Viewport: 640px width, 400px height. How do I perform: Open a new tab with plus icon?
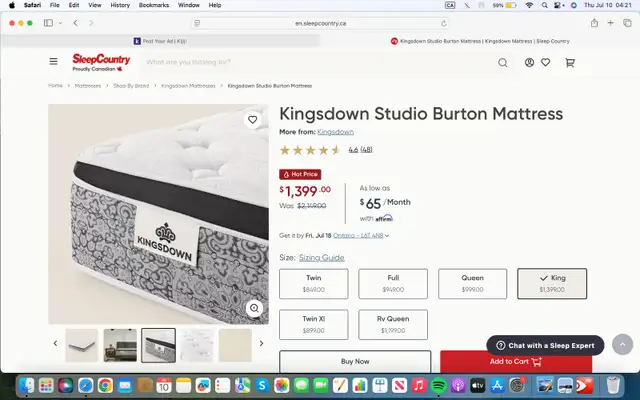tap(610, 23)
